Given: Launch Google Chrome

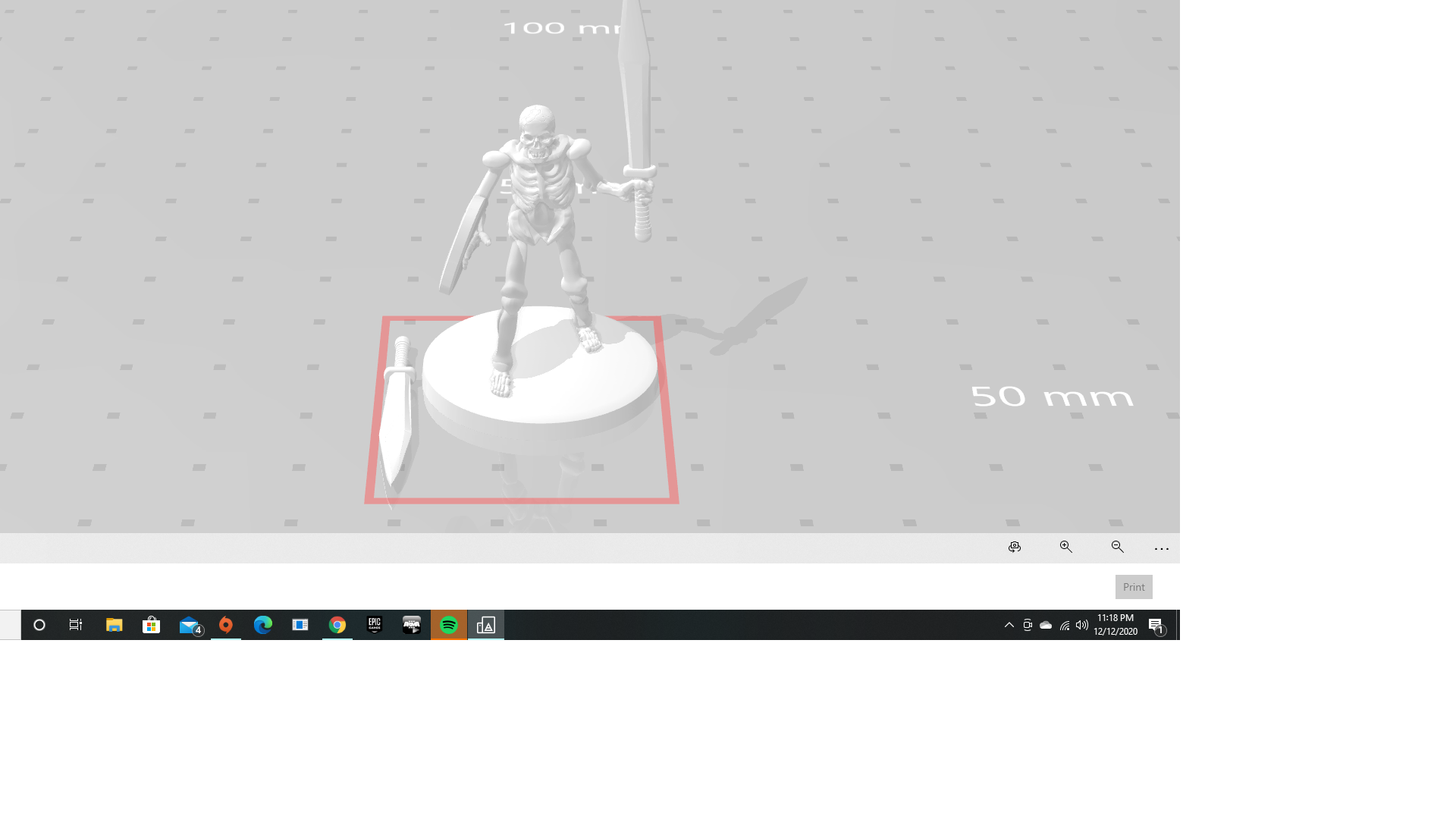Looking at the screenshot, I should click(x=337, y=625).
